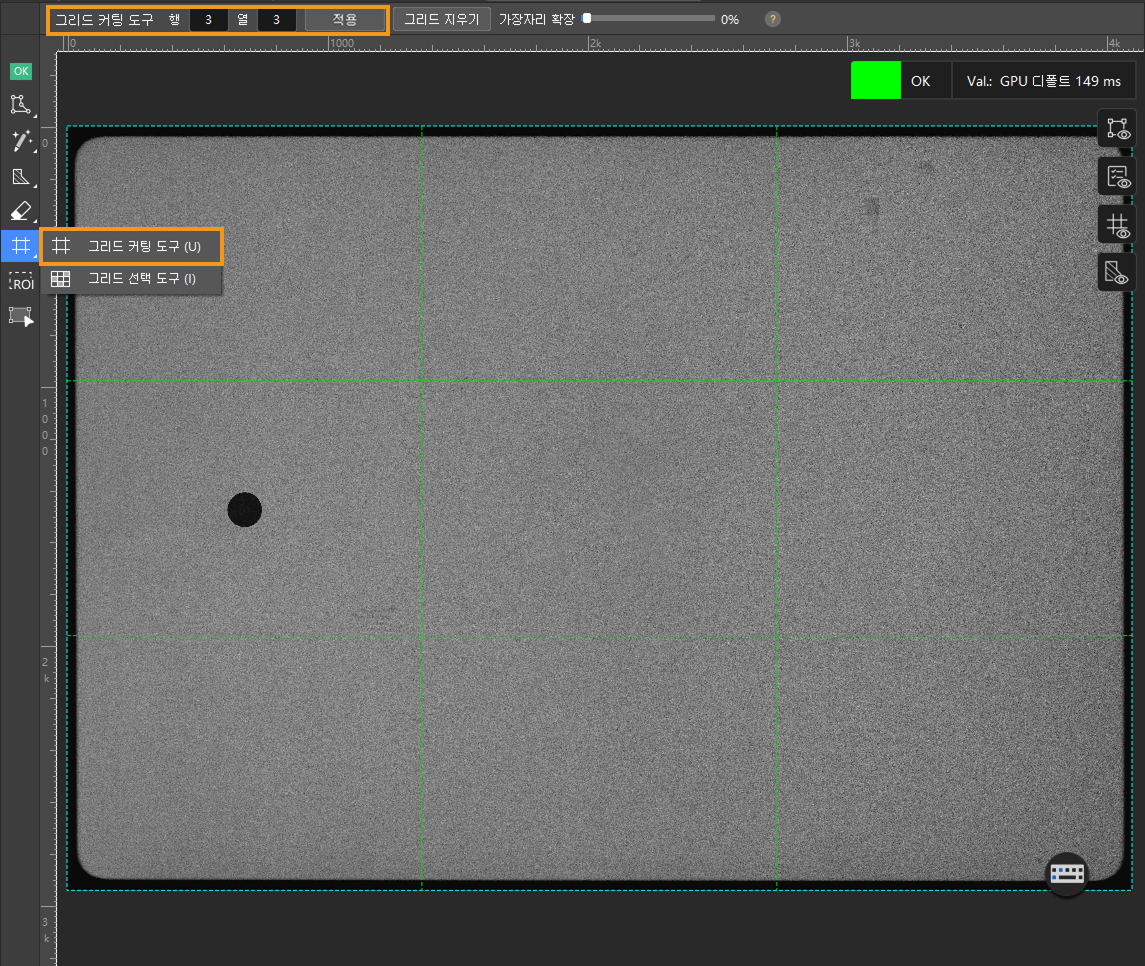
Task: Toggle checklist result visibility icon
Action: [x=1117, y=177]
